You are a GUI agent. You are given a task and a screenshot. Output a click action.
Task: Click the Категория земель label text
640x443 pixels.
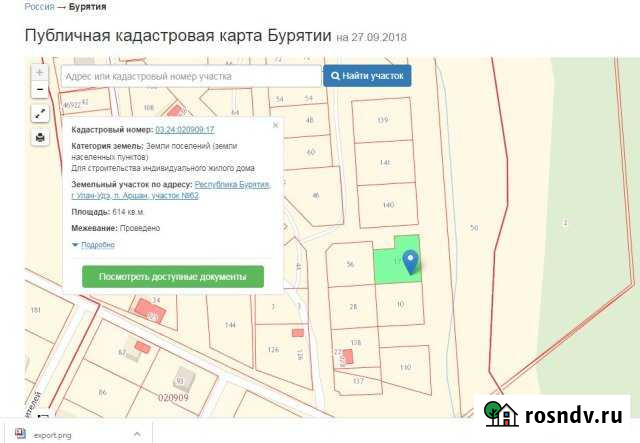click(107, 146)
